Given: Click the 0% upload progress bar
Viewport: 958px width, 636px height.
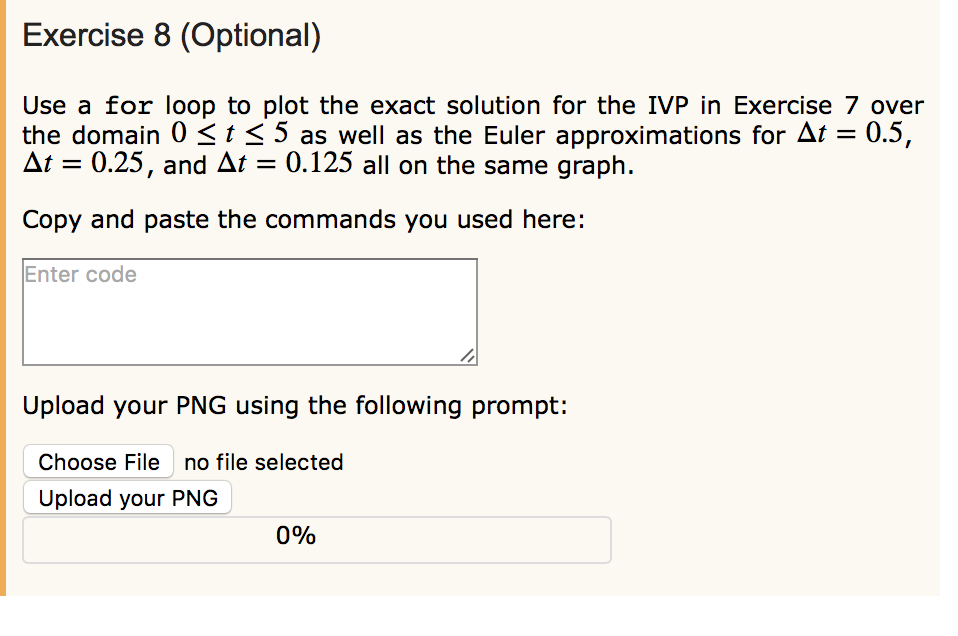Looking at the screenshot, I should tap(316, 539).
